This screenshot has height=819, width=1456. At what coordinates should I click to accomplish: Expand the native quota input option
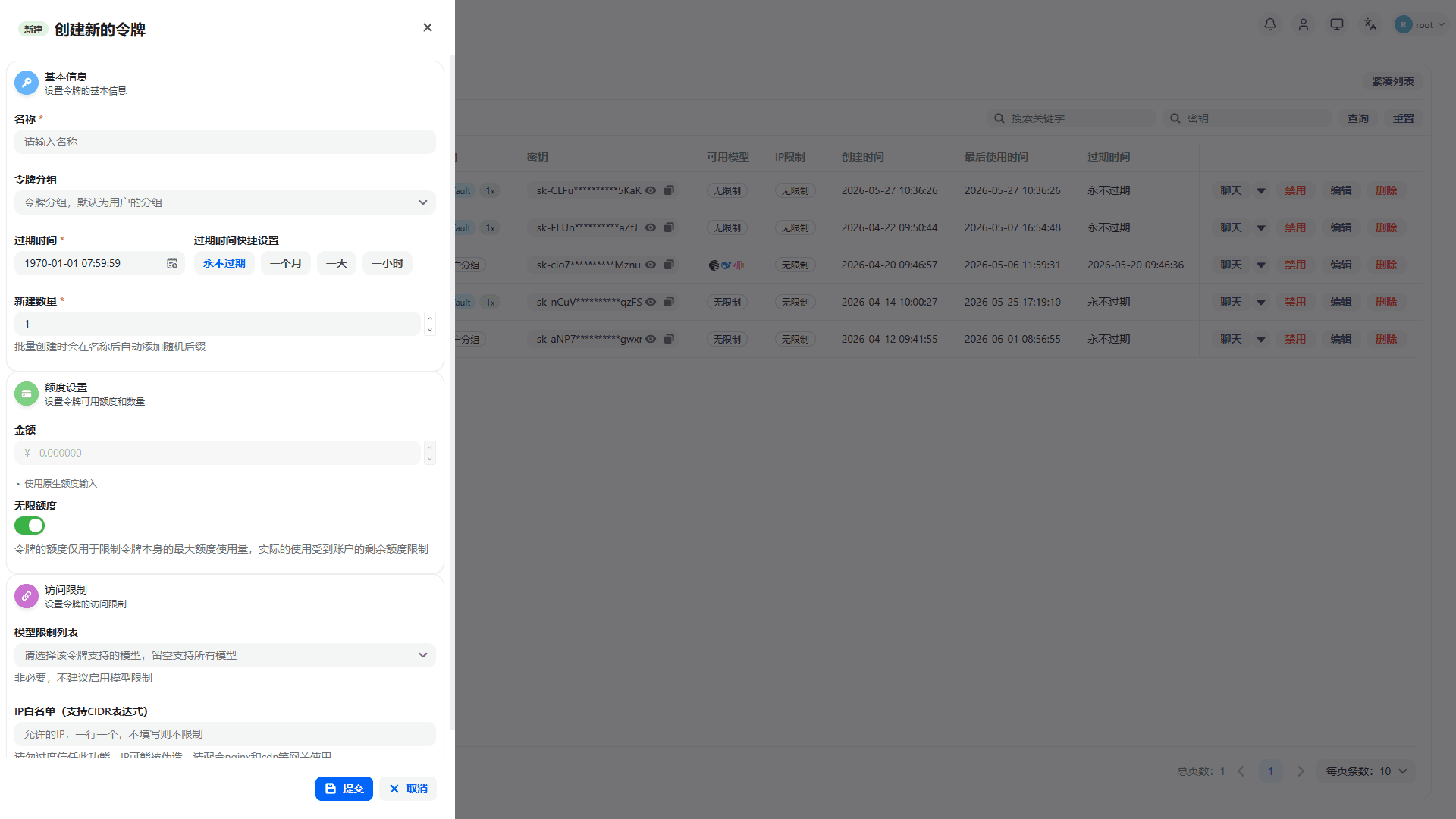click(56, 483)
